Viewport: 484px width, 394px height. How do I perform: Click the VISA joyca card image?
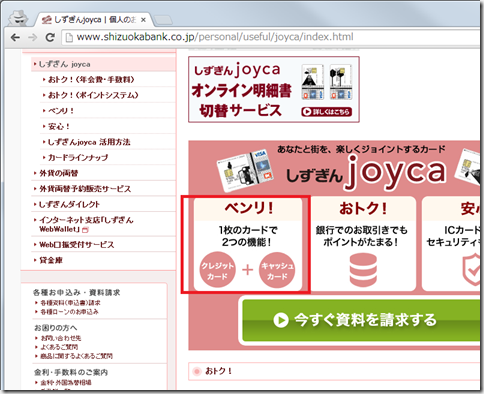245,170
